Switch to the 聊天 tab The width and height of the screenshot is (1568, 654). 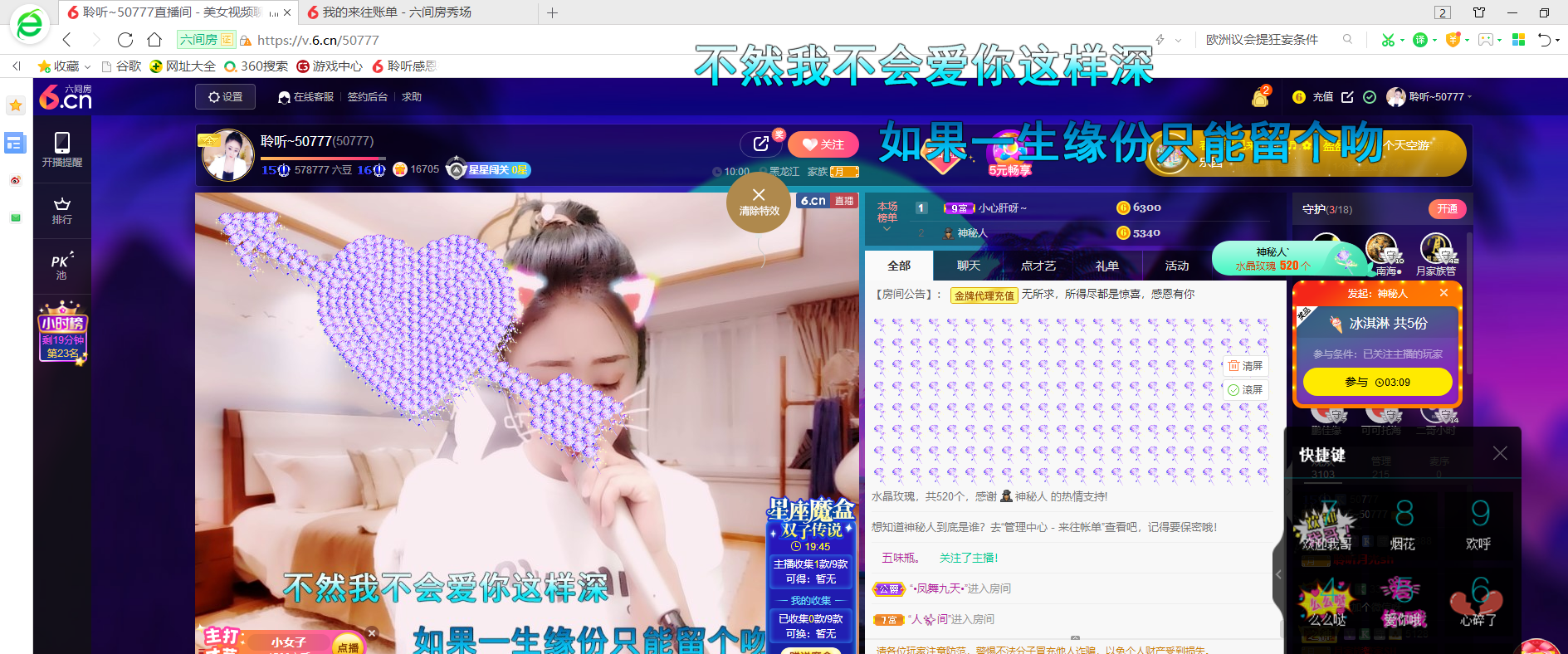(969, 266)
